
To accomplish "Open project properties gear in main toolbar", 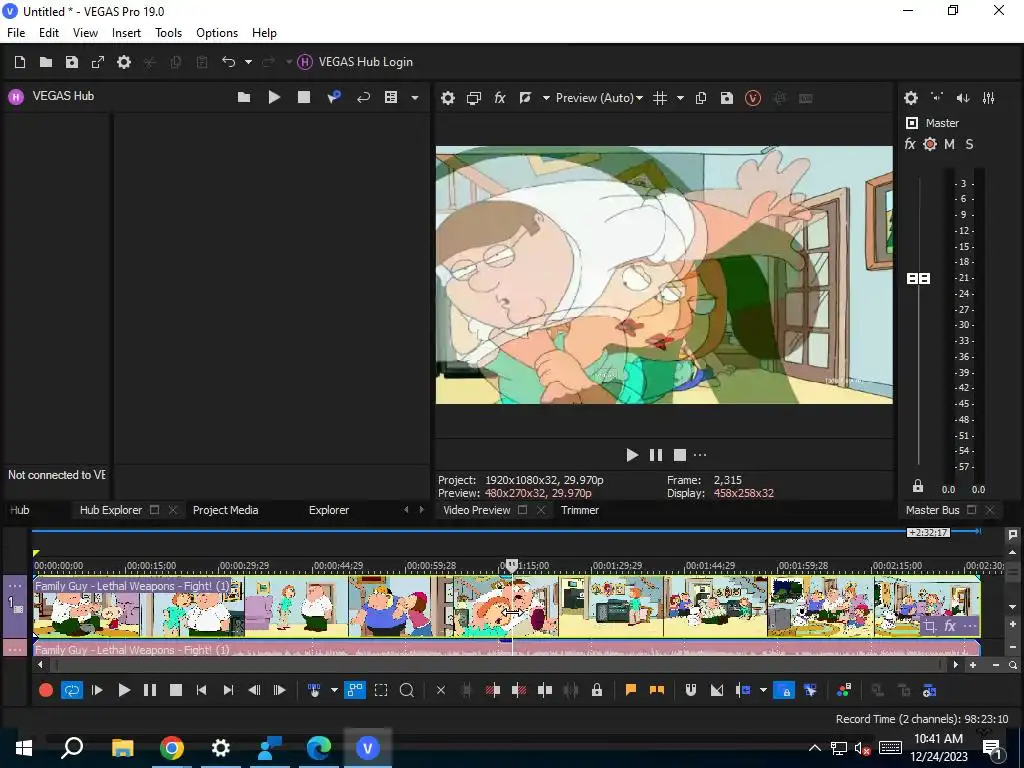I will click(124, 62).
